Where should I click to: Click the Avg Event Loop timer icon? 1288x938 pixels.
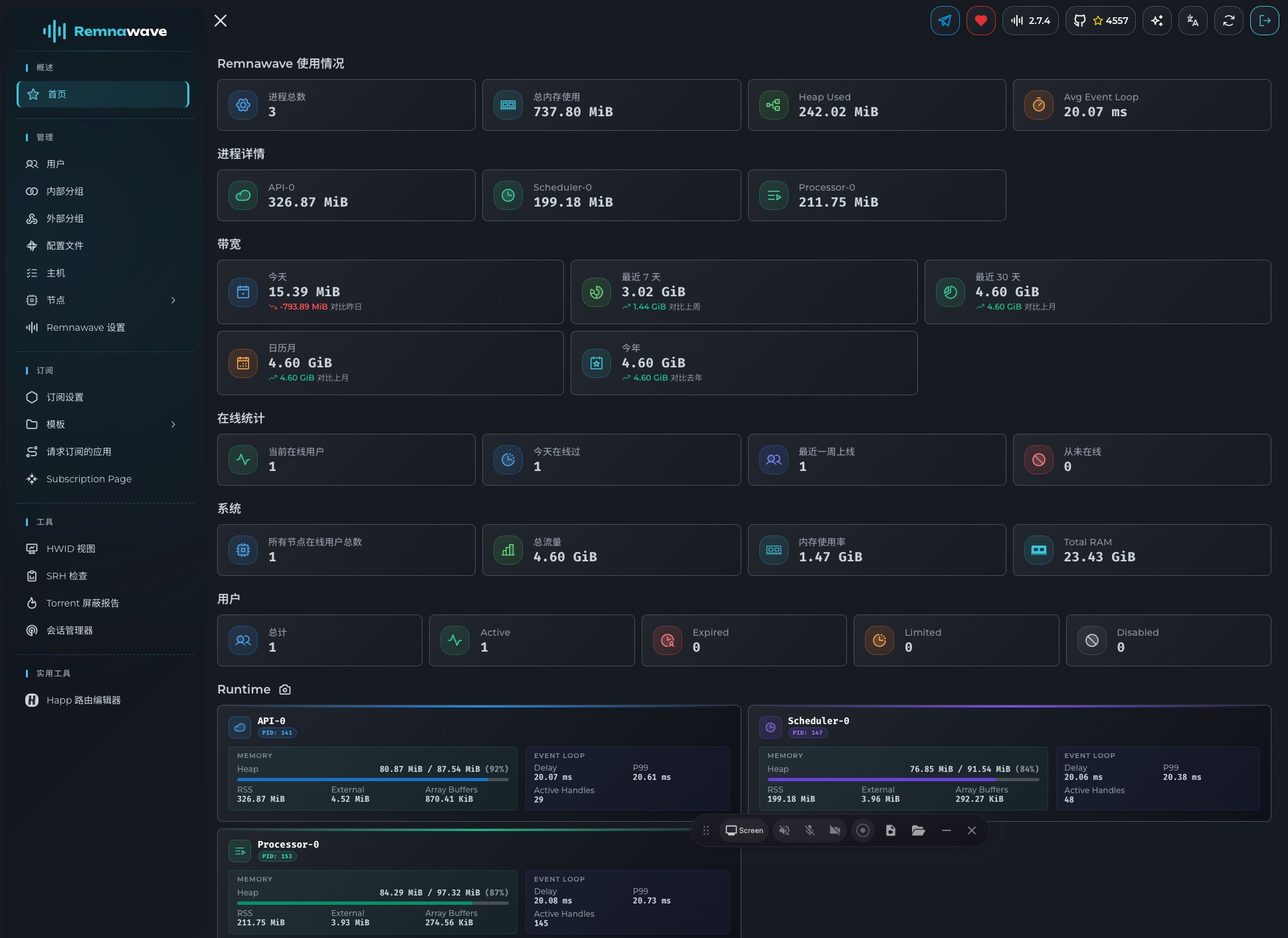point(1039,105)
